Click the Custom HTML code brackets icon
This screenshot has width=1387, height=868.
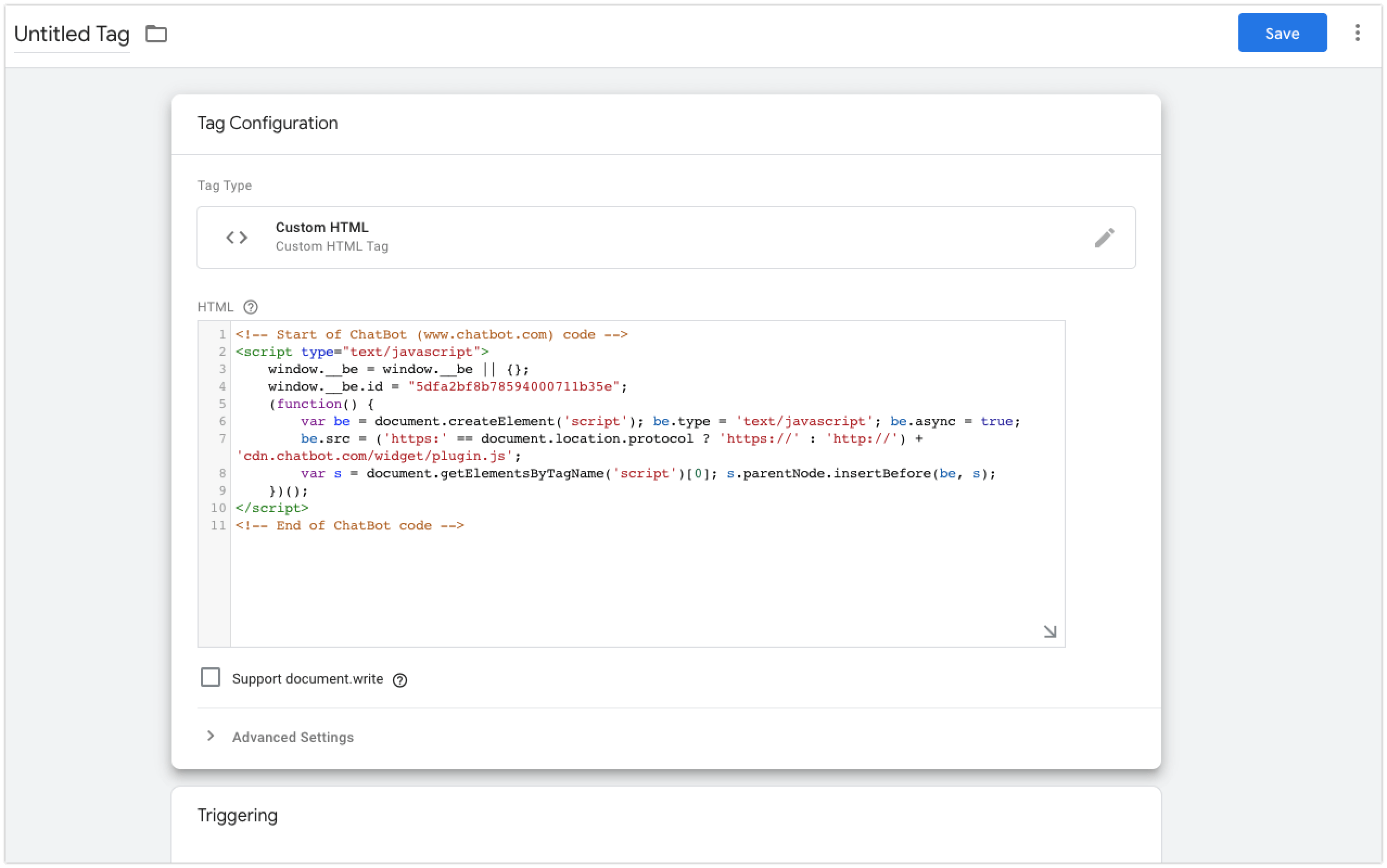click(x=237, y=238)
